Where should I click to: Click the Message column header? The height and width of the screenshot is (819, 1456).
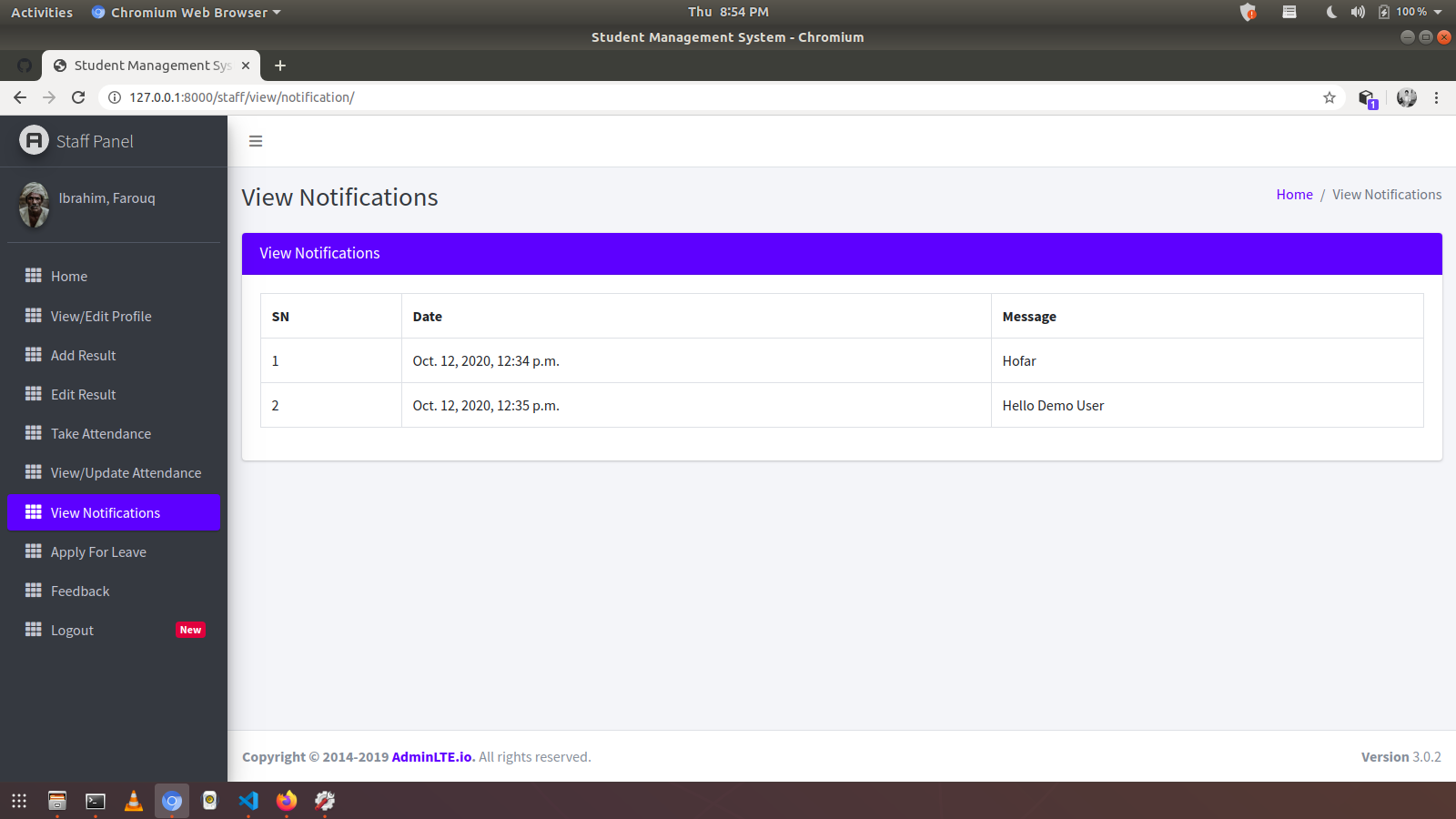[x=1207, y=316]
